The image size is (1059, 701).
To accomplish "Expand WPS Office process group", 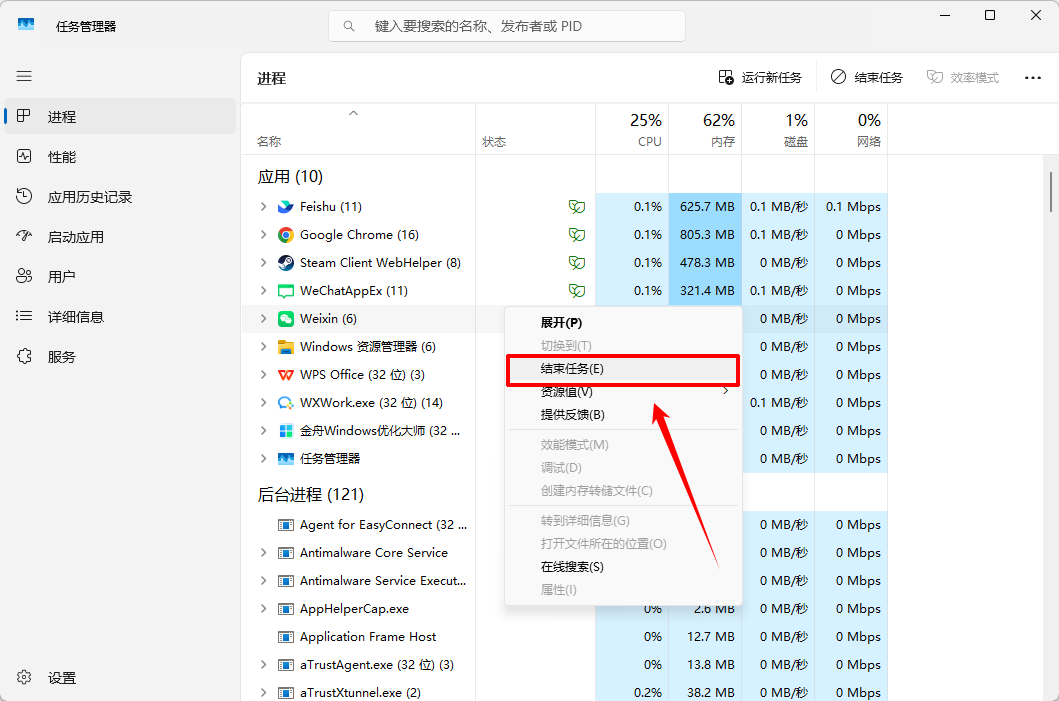I will 263,375.
